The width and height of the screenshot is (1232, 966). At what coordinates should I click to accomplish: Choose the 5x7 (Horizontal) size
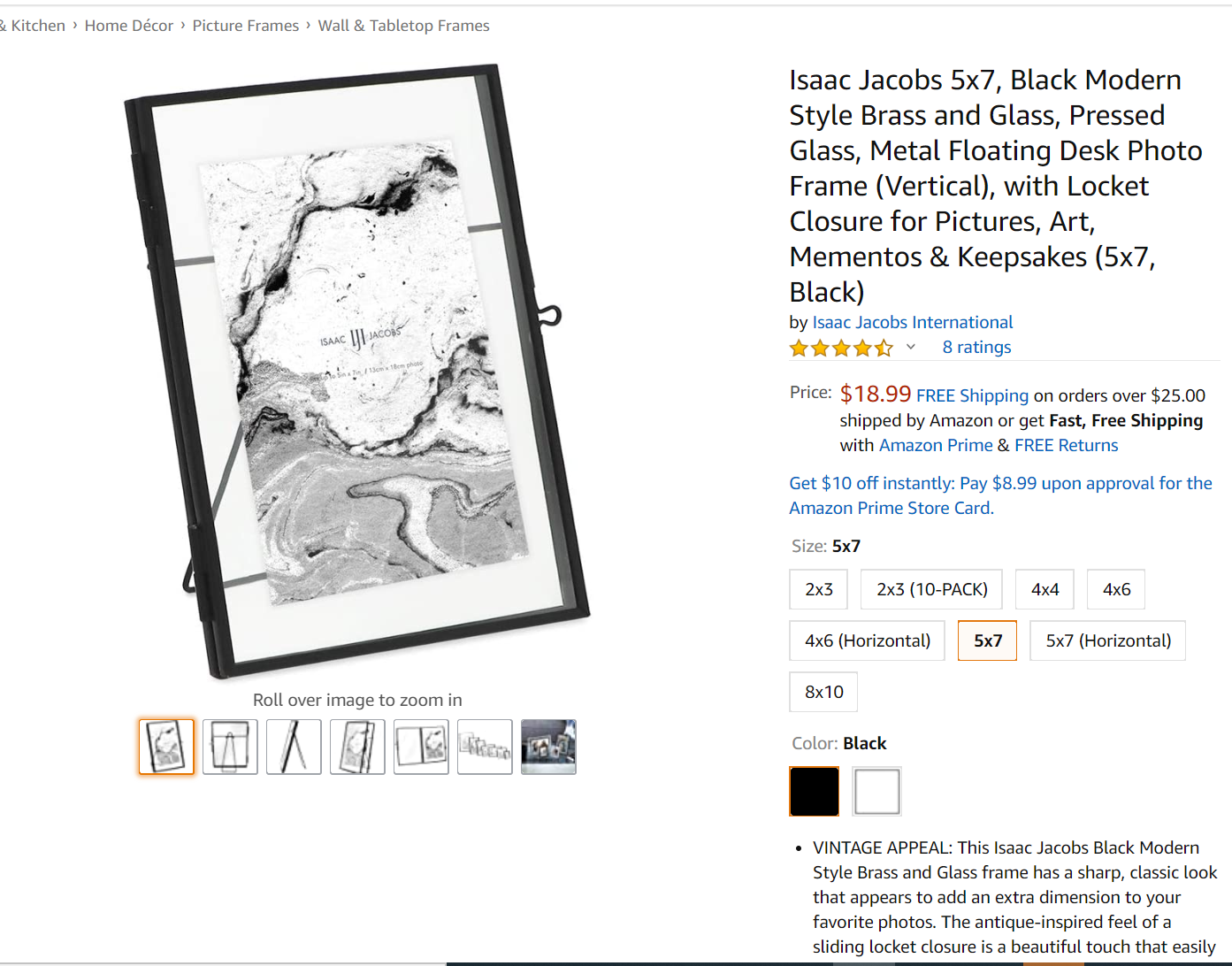tap(1108, 640)
